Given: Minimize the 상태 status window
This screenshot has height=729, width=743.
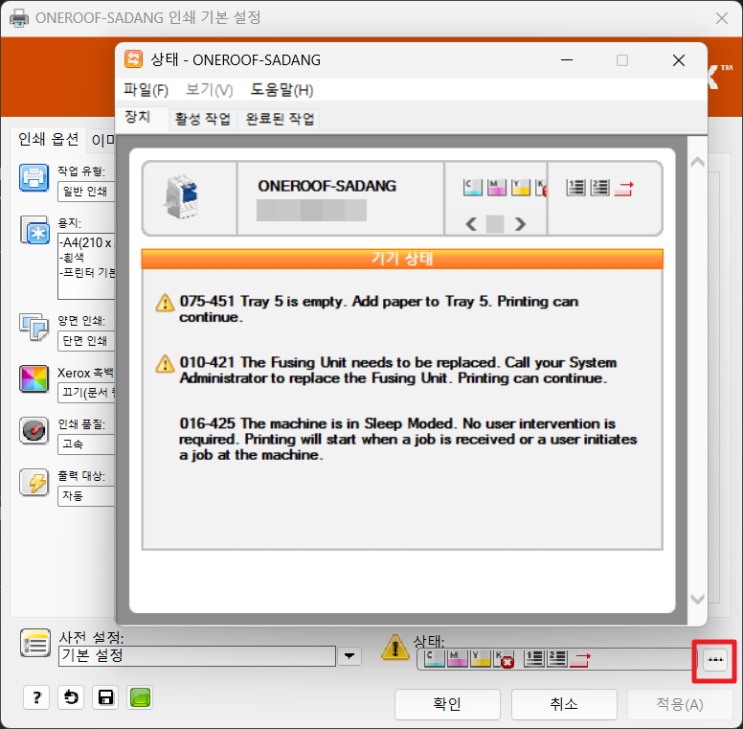Looking at the screenshot, I should pyautogui.click(x=567, y=60).
